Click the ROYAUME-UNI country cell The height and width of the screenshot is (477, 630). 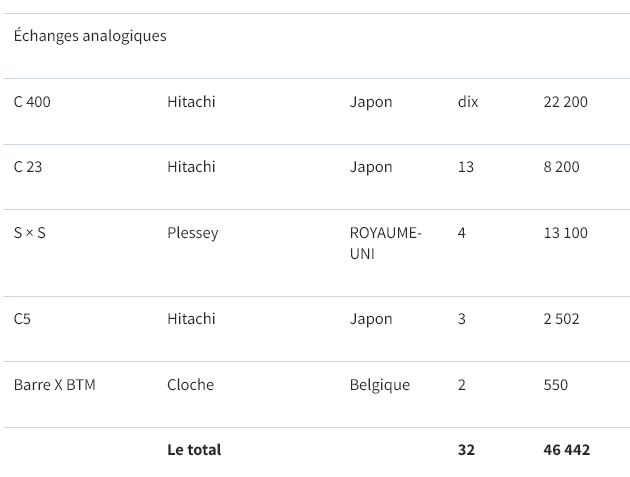(385, 243)
